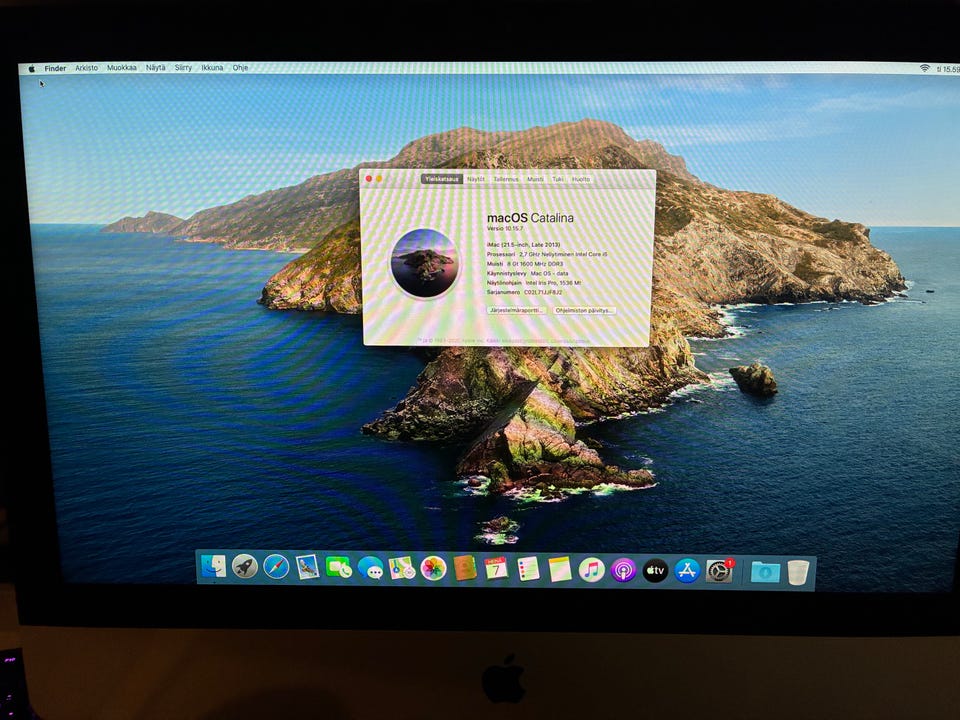Open the Calendar app in dock
The image size is (960, 720).
point(497,569)
